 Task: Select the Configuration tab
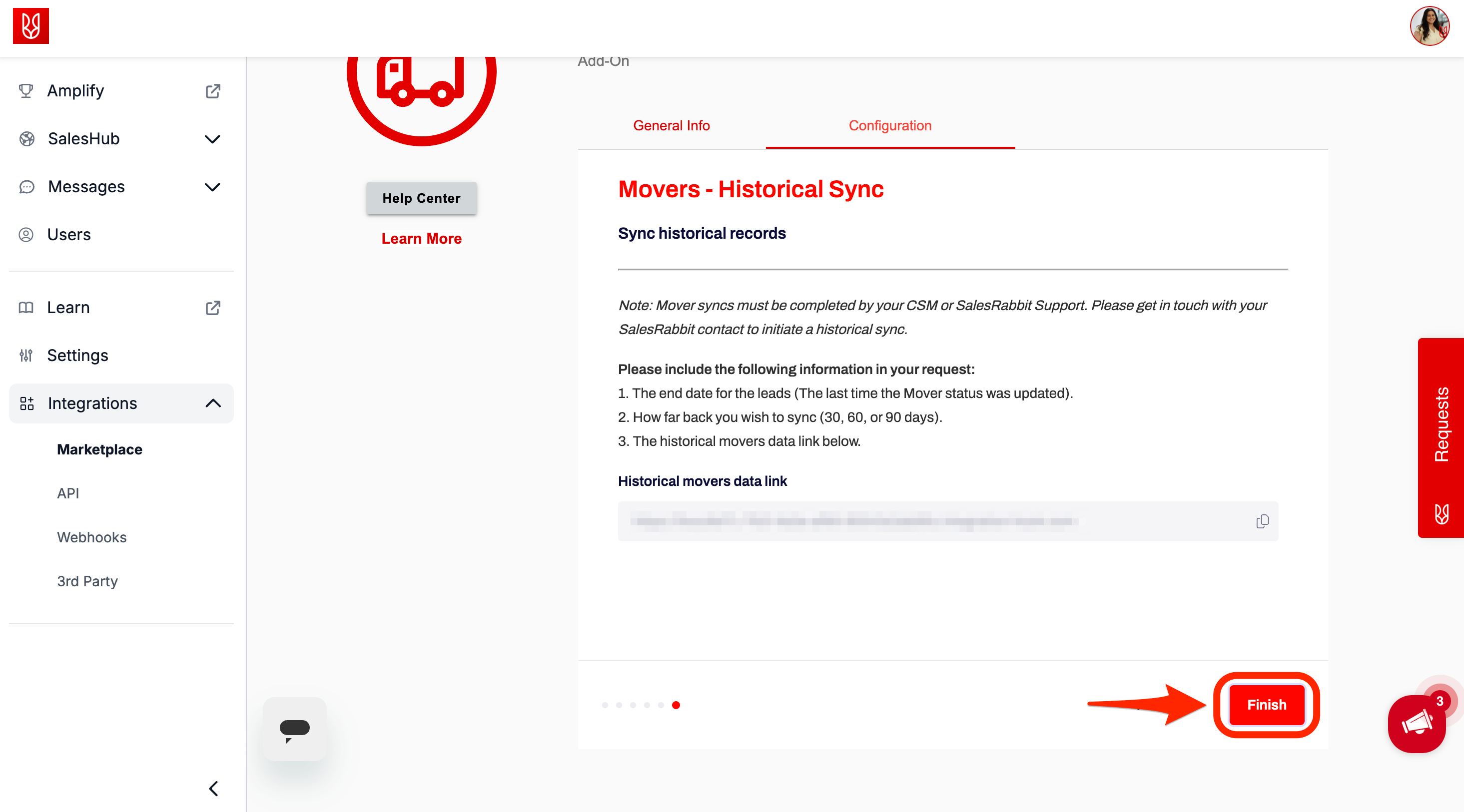pos(889,125)
